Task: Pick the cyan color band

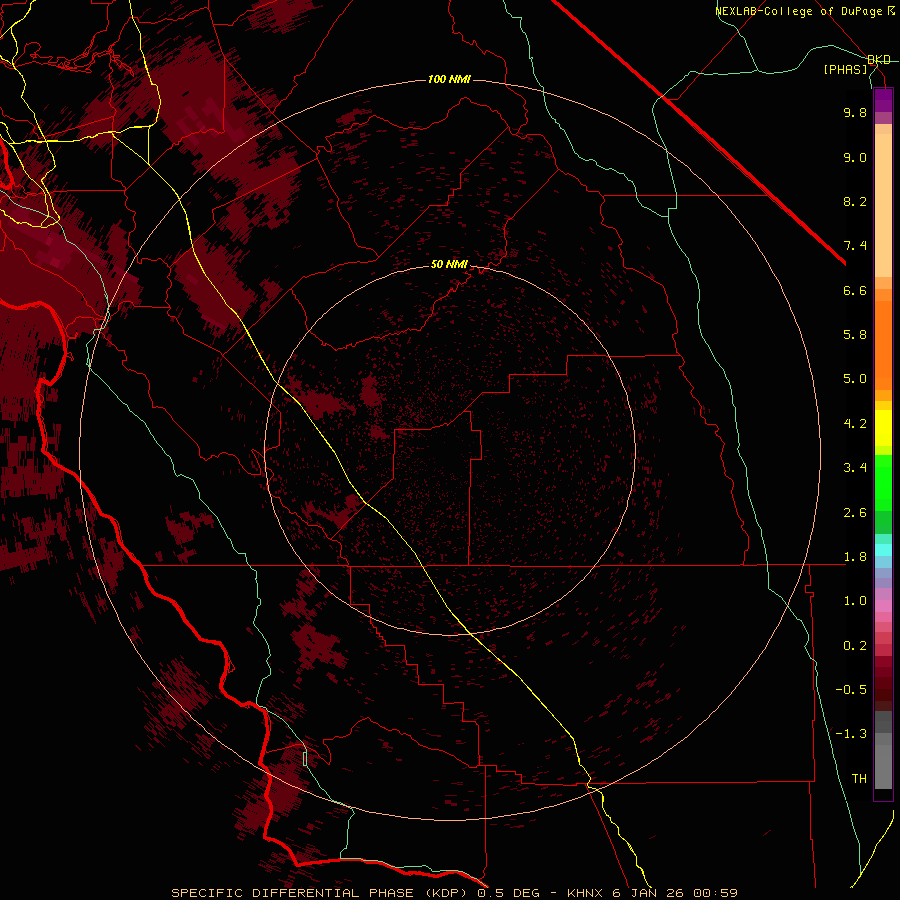Action: click(883, 550)
